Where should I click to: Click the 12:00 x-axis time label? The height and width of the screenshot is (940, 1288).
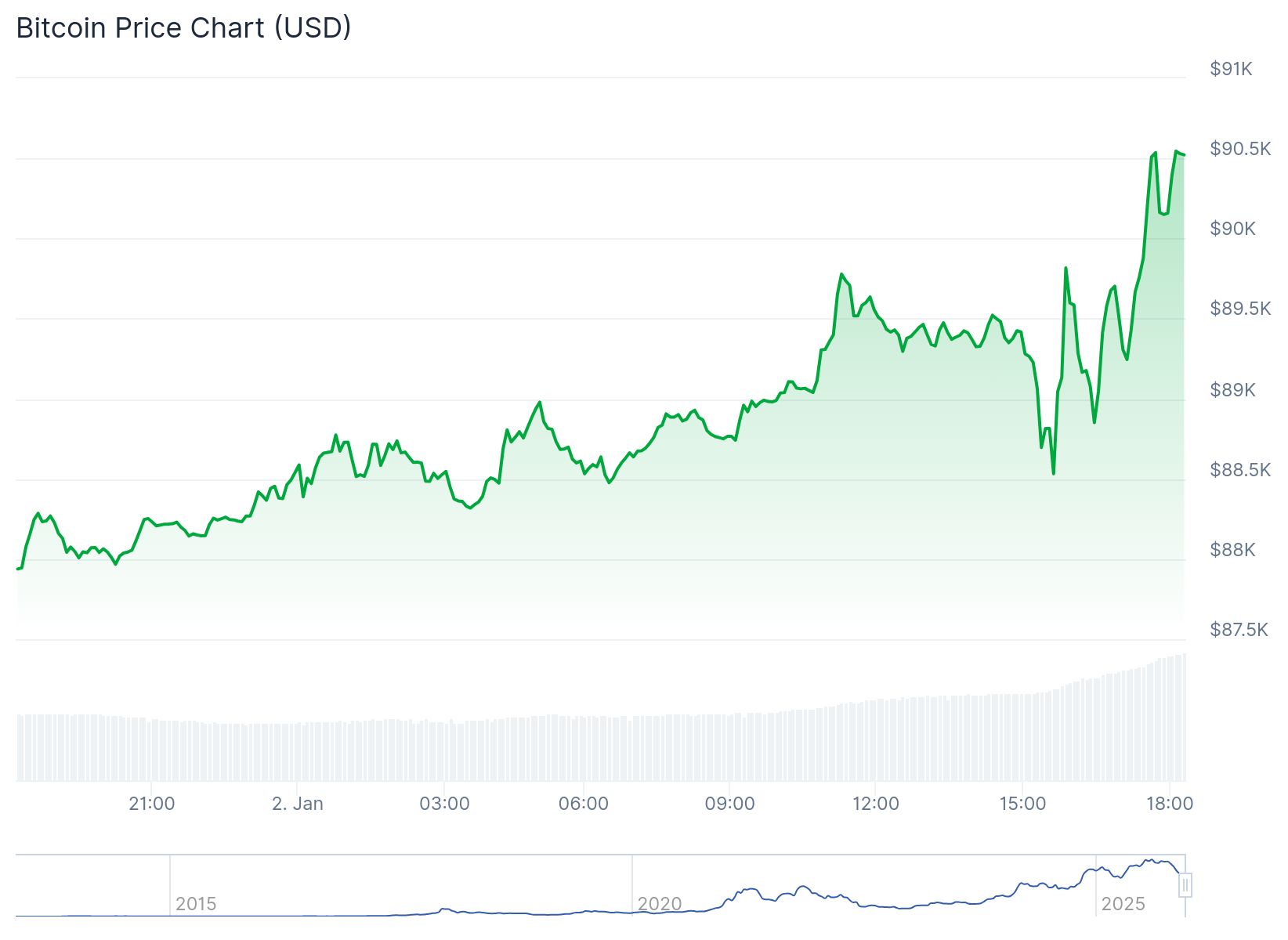876,804
